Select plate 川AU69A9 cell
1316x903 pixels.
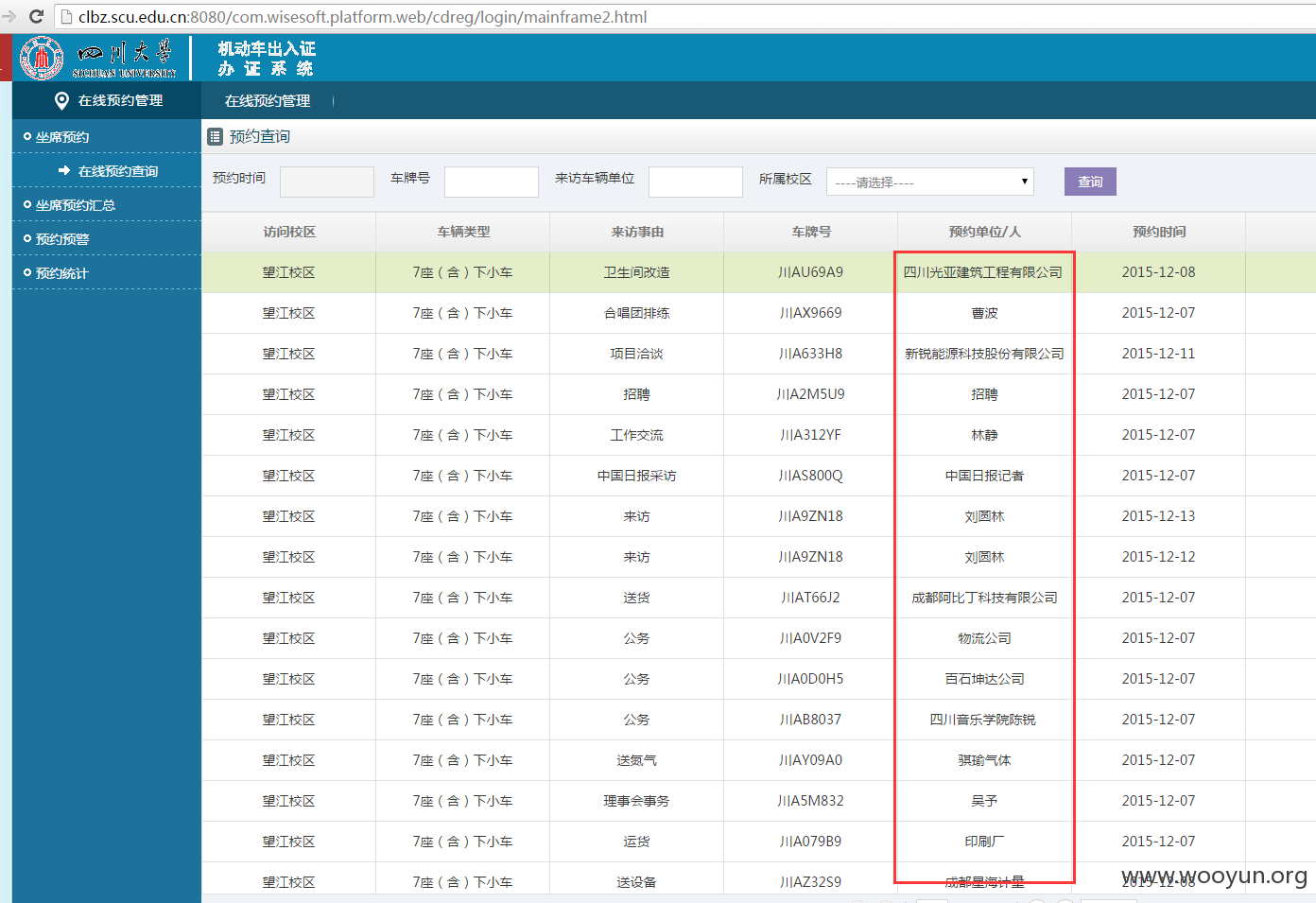pyautogui.click(x=811, y=272)
